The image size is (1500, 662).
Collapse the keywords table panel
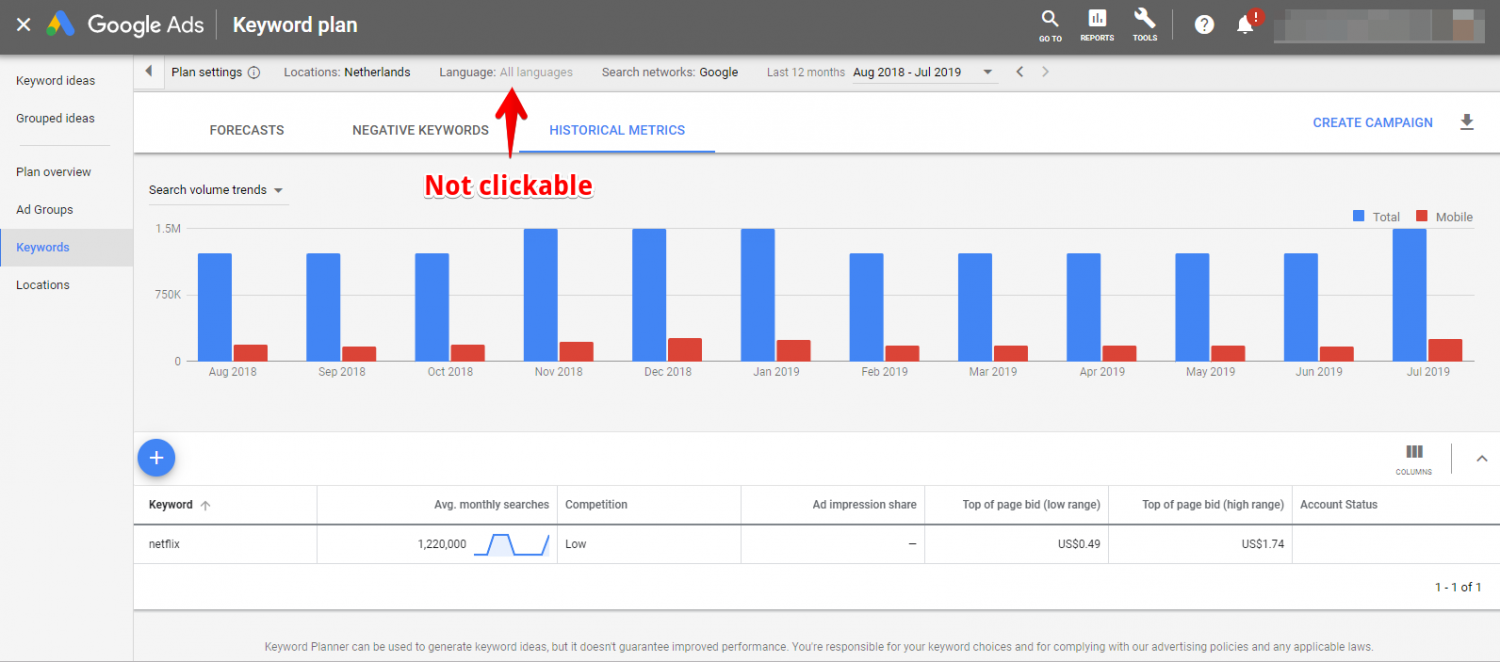pos(1482,457)
